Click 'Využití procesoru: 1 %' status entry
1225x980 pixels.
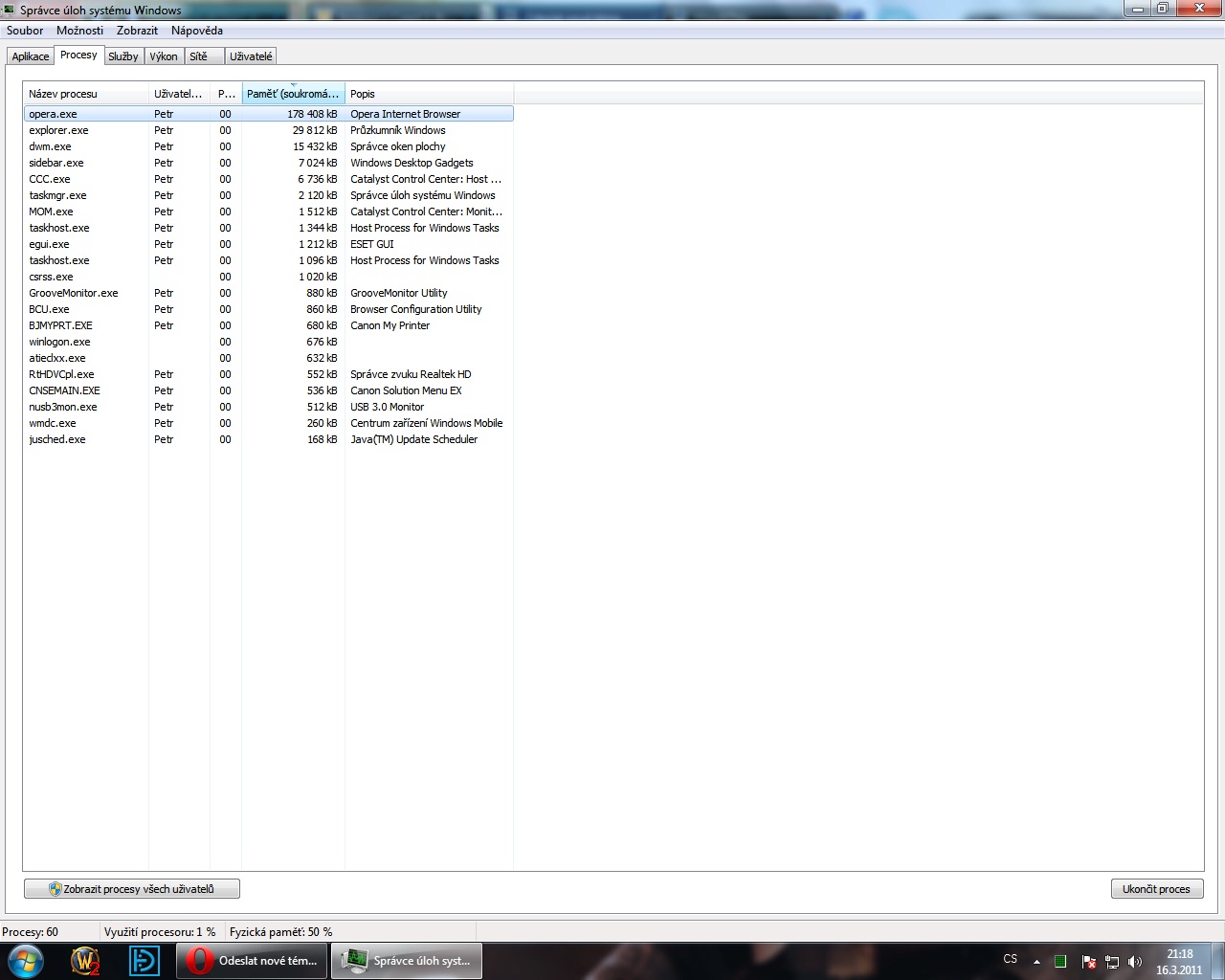click(160, 932)
